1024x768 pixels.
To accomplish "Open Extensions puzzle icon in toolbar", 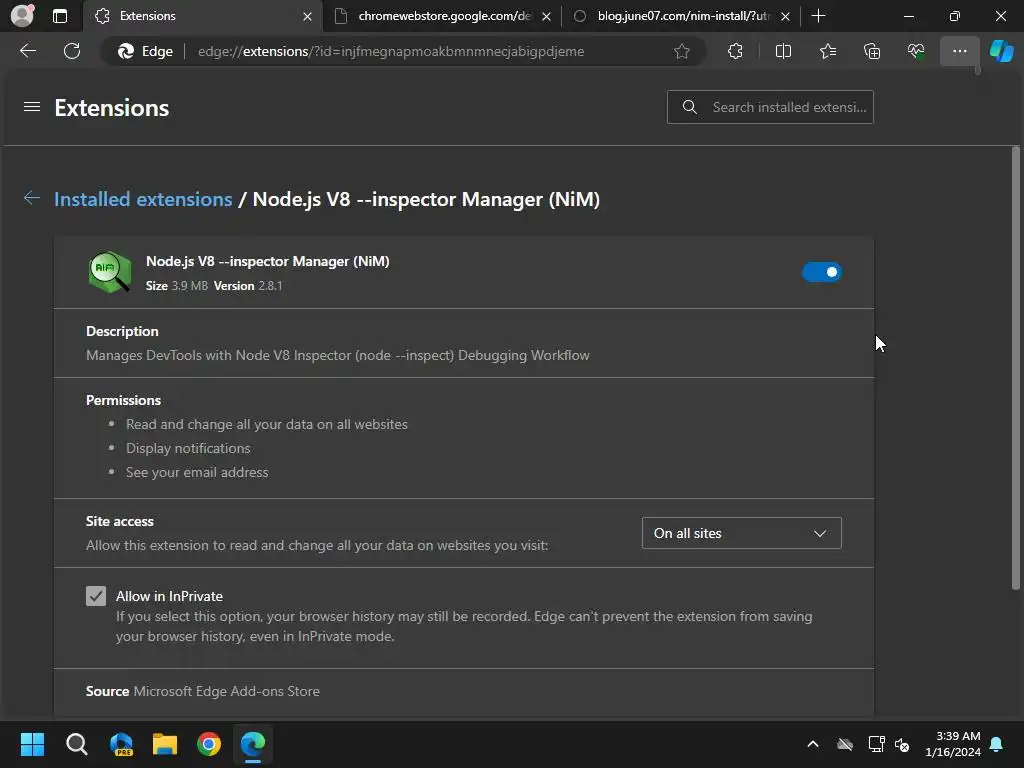I will [x=735, y=51].
